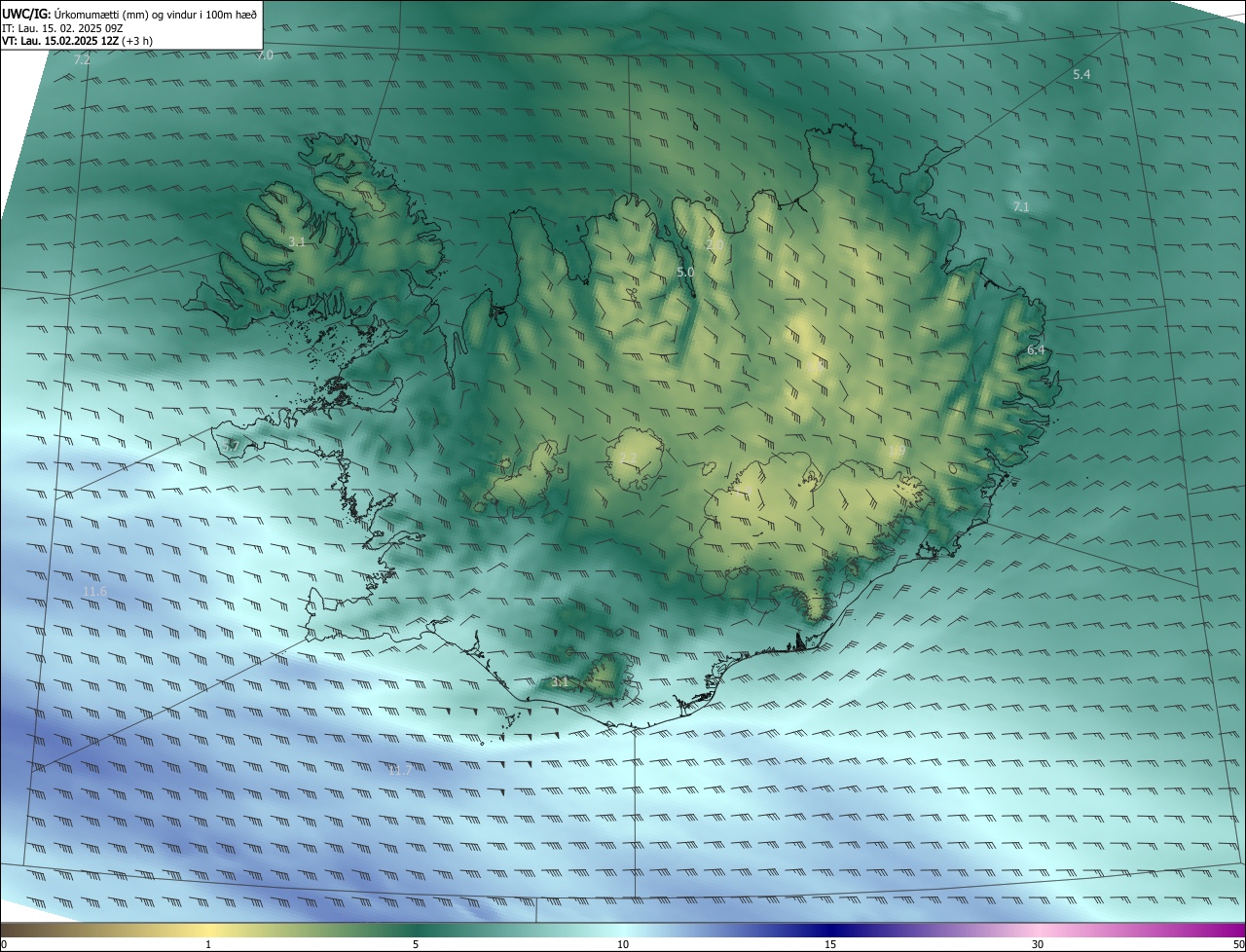Click the 7.1 precipitation value label
Viewport: 1246px width, 952px height.
click(x=1021, y=206)
